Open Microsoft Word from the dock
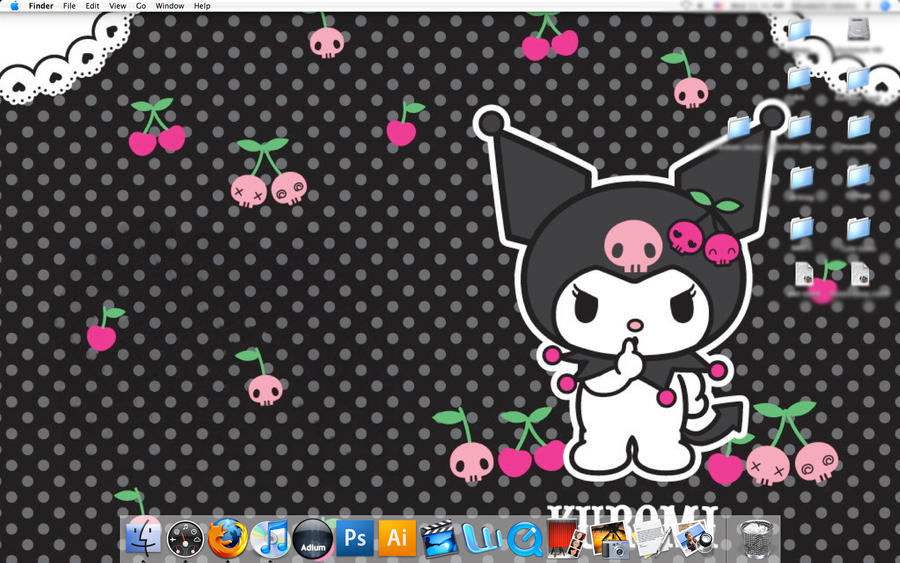Viewport: 900px width, 563px height. click(x=482, y=538)
